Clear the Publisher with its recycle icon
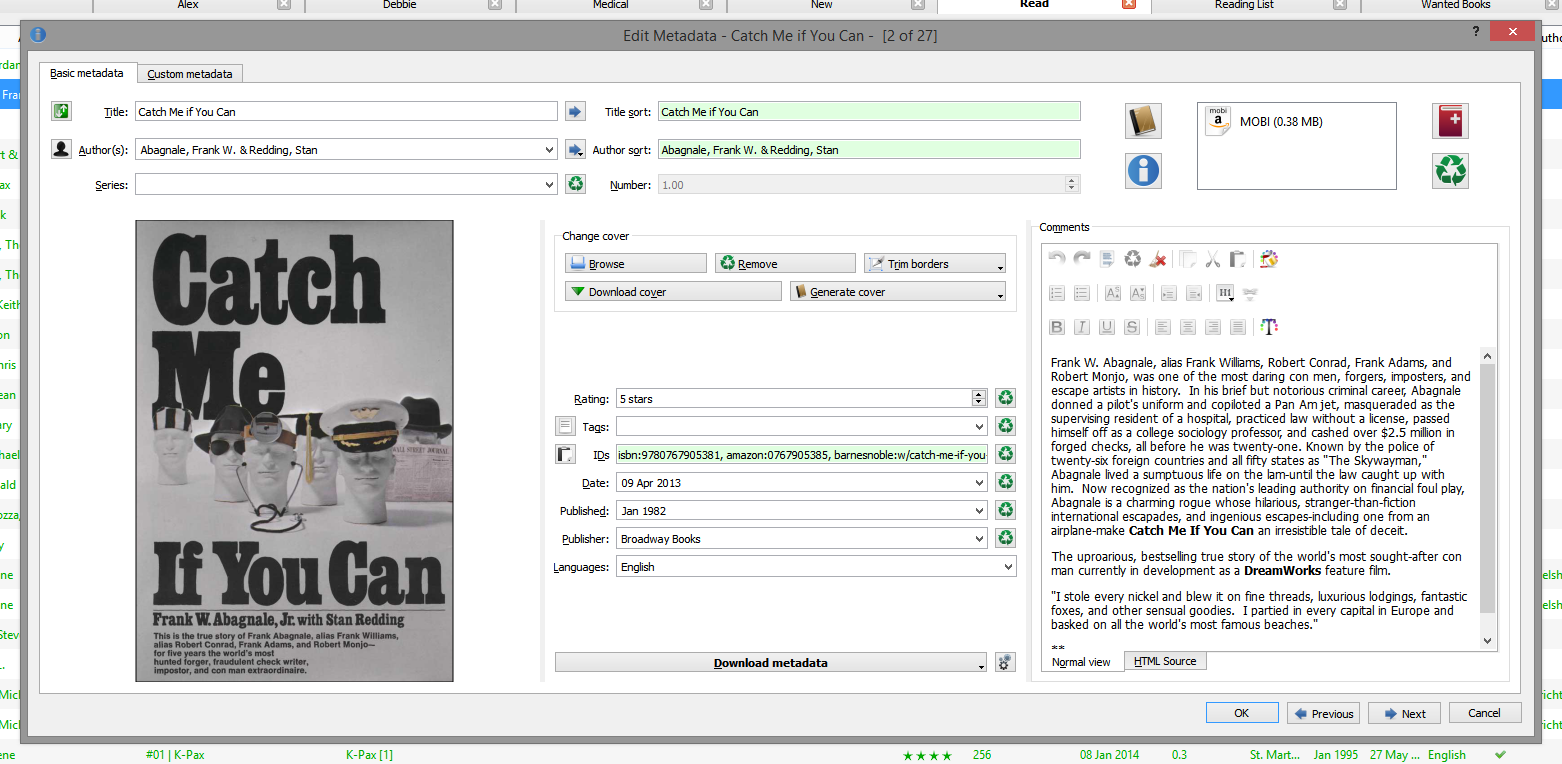 point(1005,538)
